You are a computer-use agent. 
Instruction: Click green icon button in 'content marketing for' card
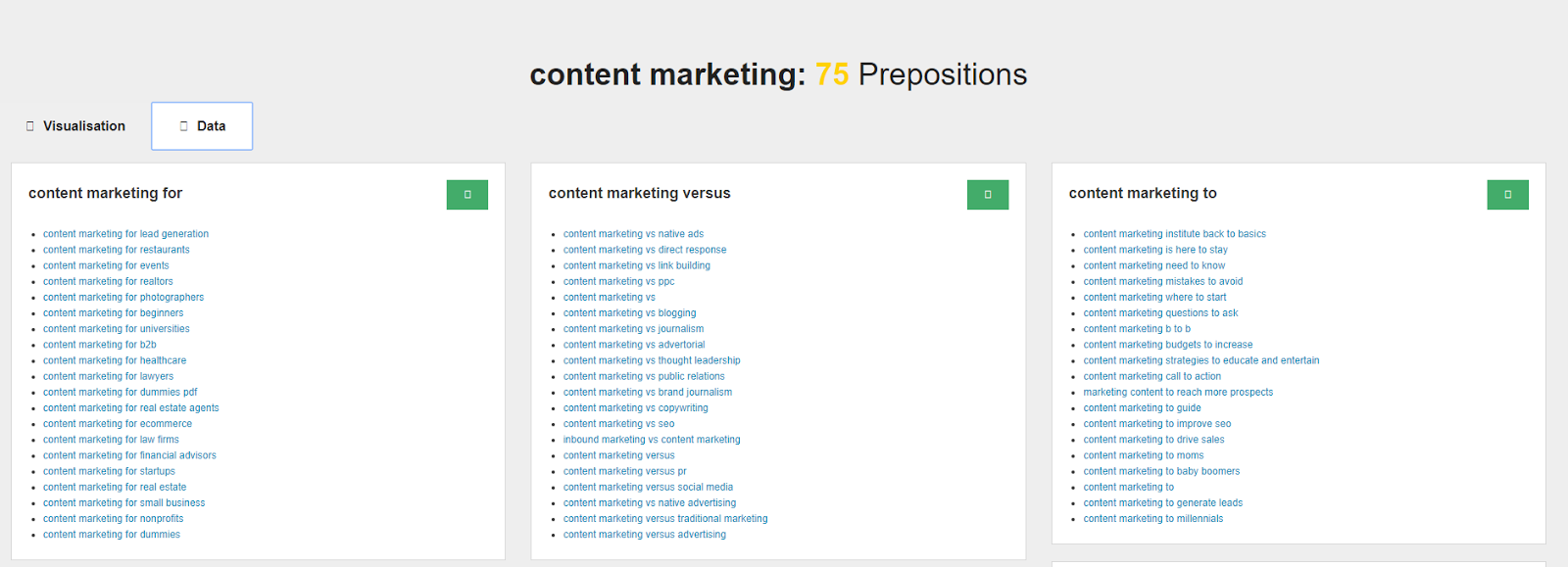(x=467, y=195)
